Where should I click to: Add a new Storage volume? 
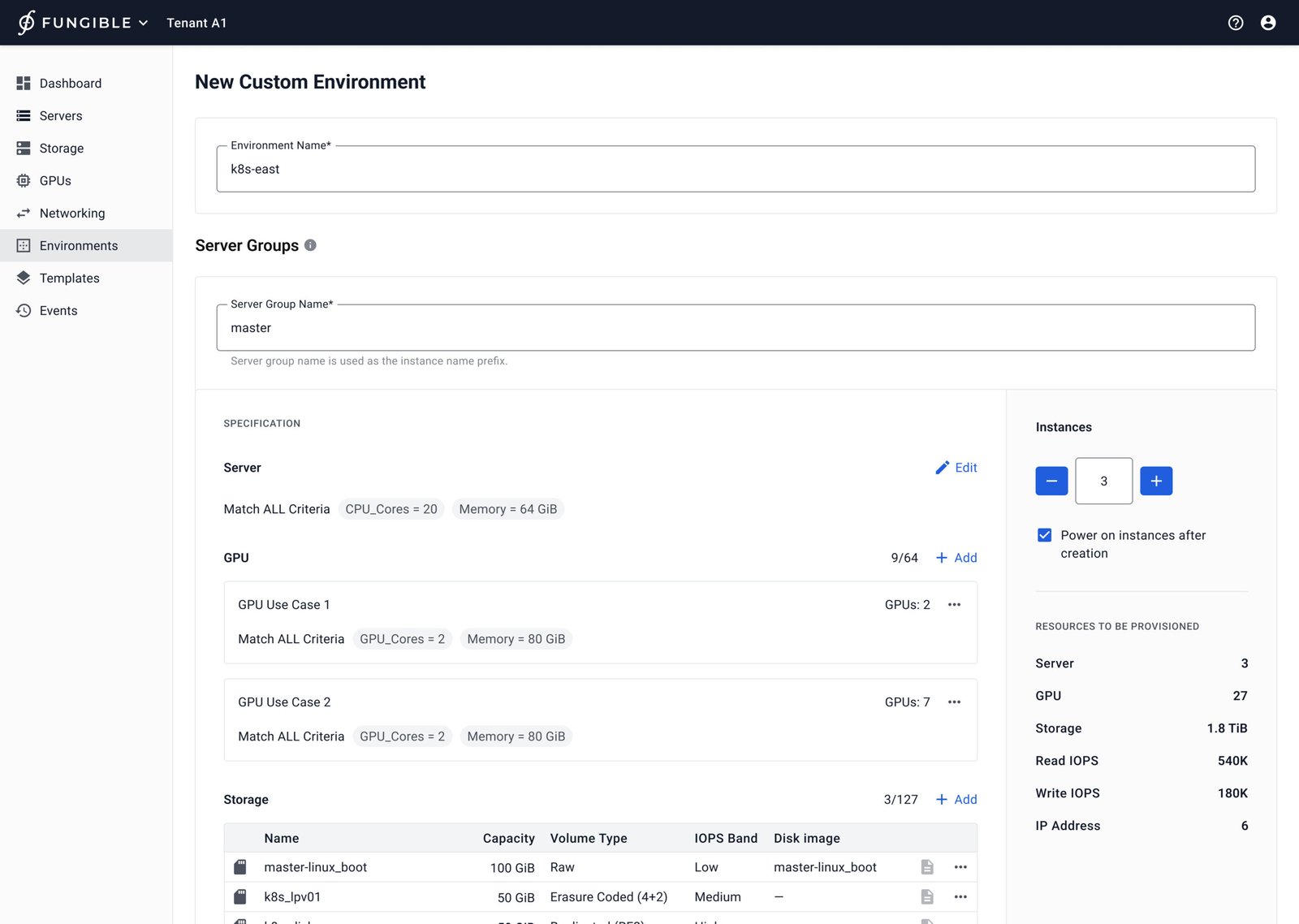pyautogui.click(x=956, y=800)
